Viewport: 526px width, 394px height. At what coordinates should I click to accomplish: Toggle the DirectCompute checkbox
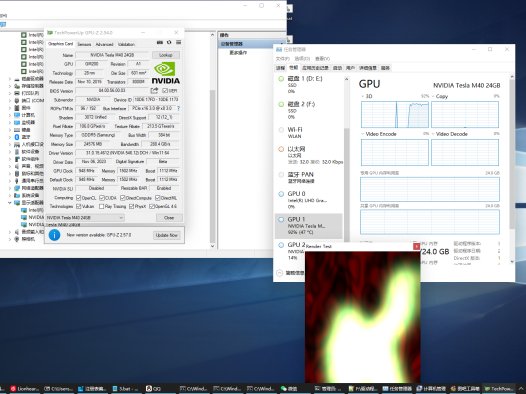pos(122,198)
